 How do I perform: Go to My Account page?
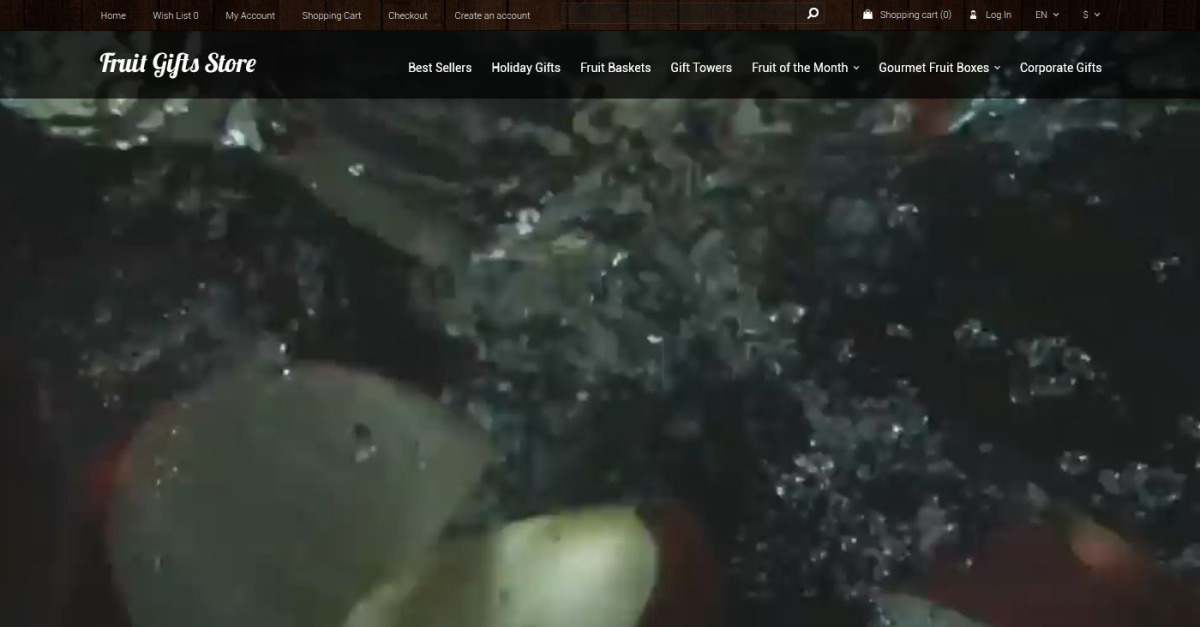click(250, 15)
